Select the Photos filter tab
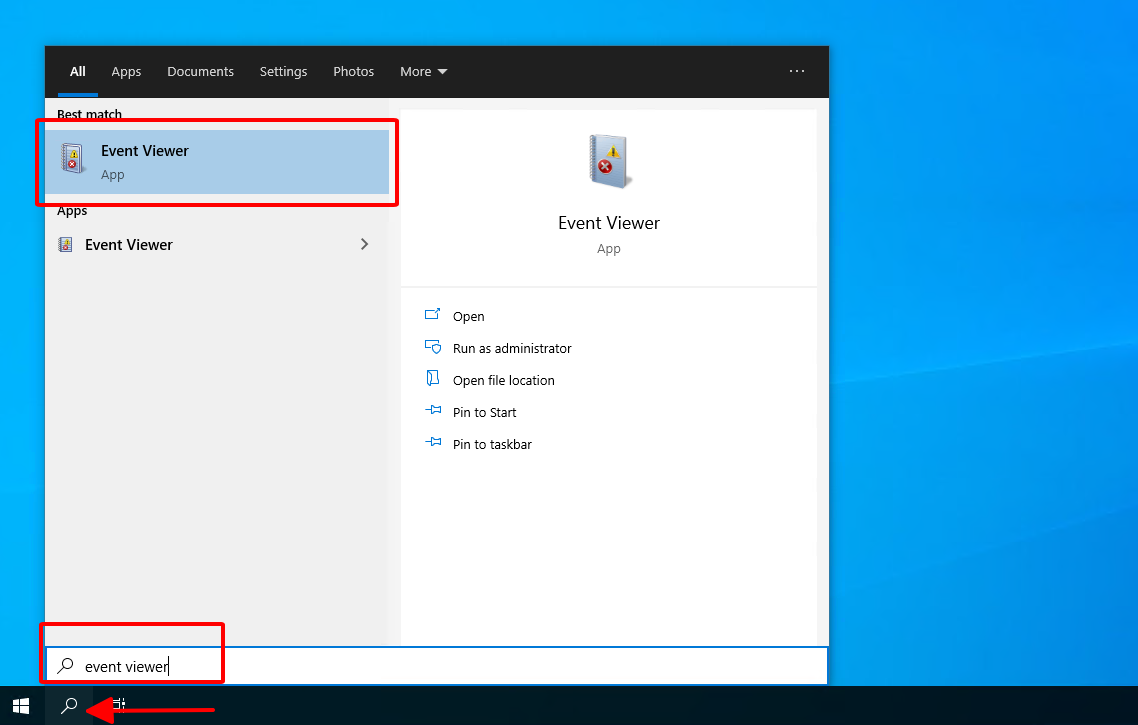1138x725 pixels. point(353,71)
